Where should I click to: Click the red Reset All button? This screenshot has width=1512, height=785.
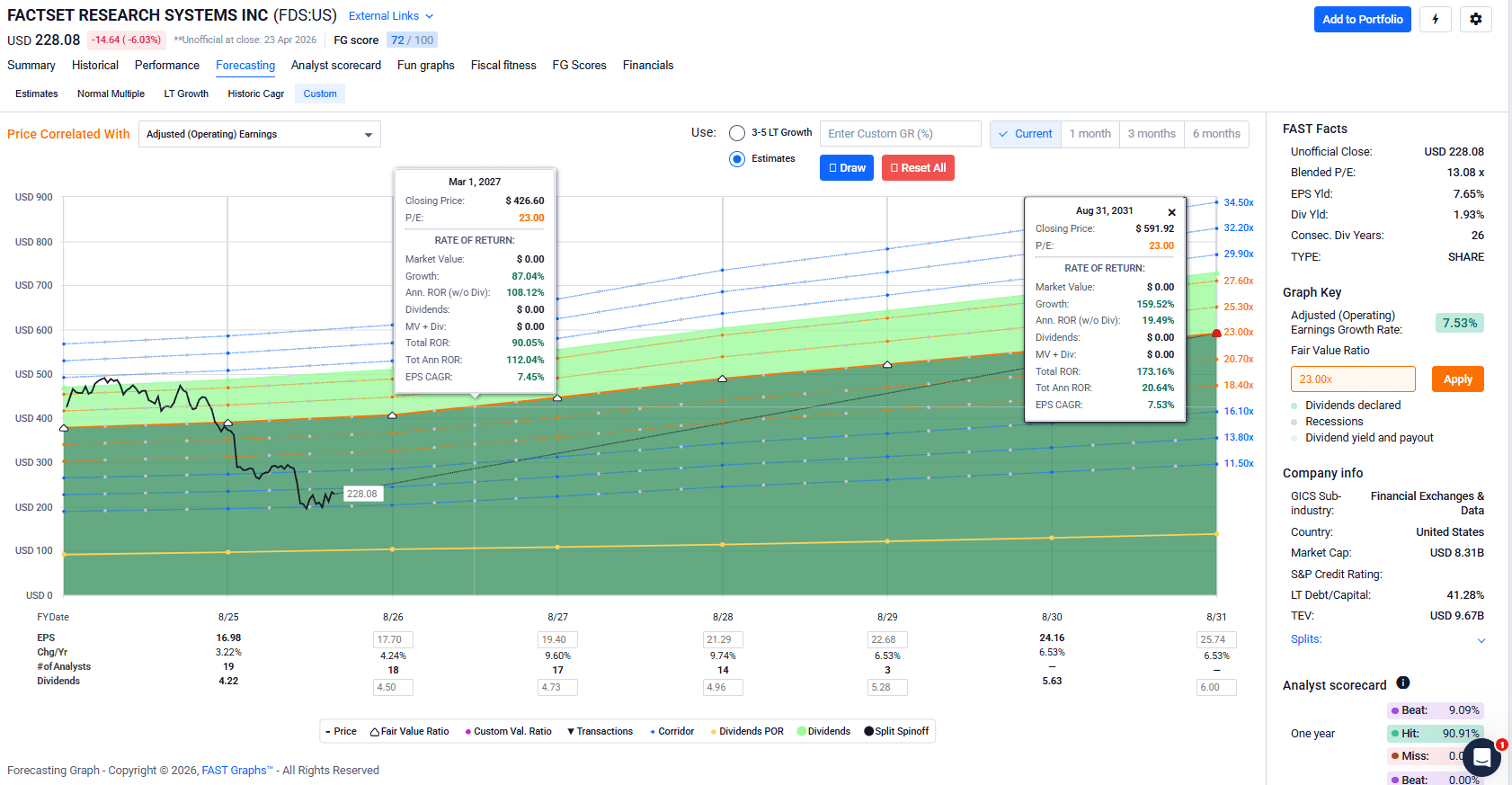point(918,168)
